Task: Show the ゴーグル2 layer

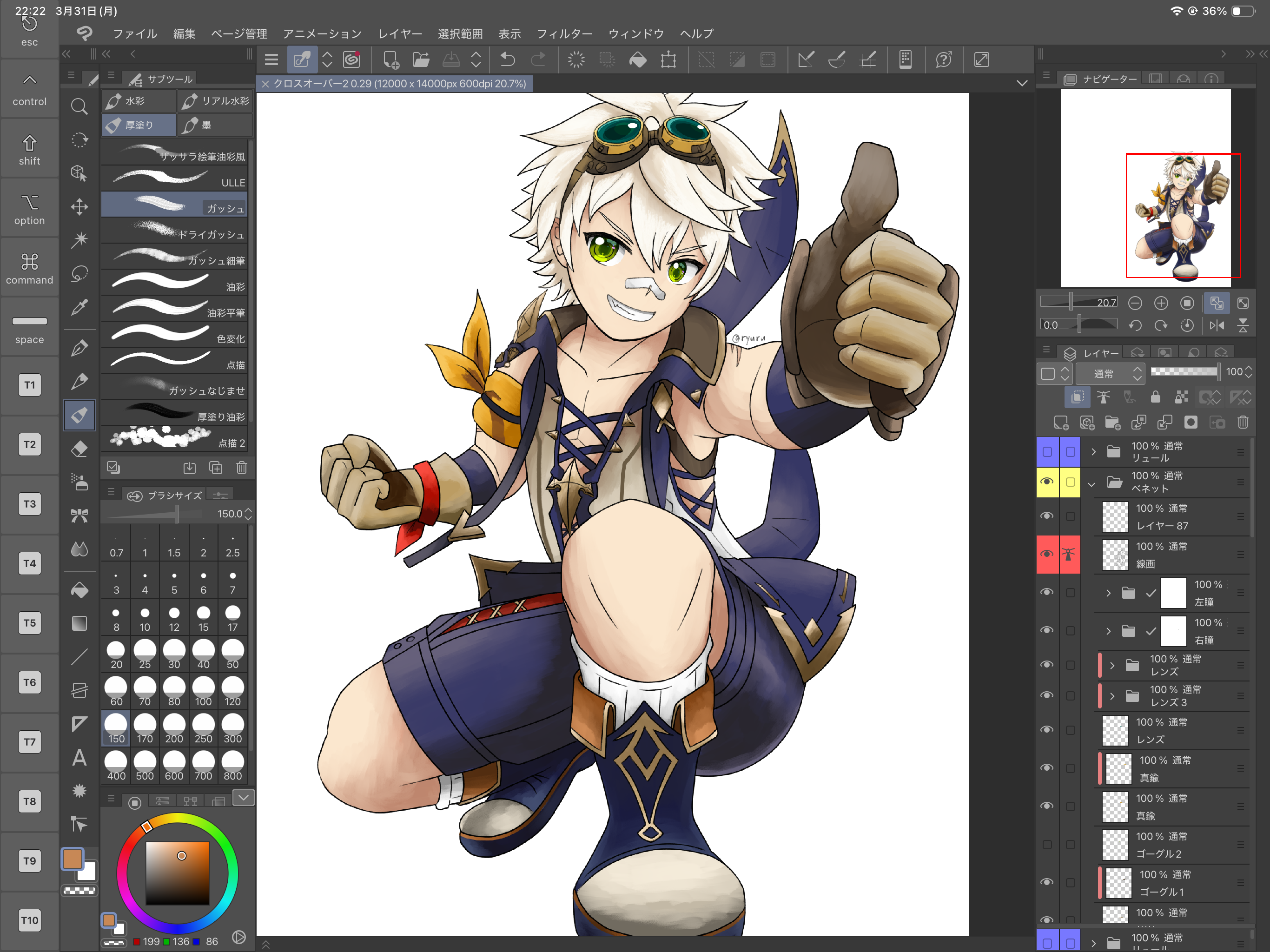Action: click(1047, 845)
